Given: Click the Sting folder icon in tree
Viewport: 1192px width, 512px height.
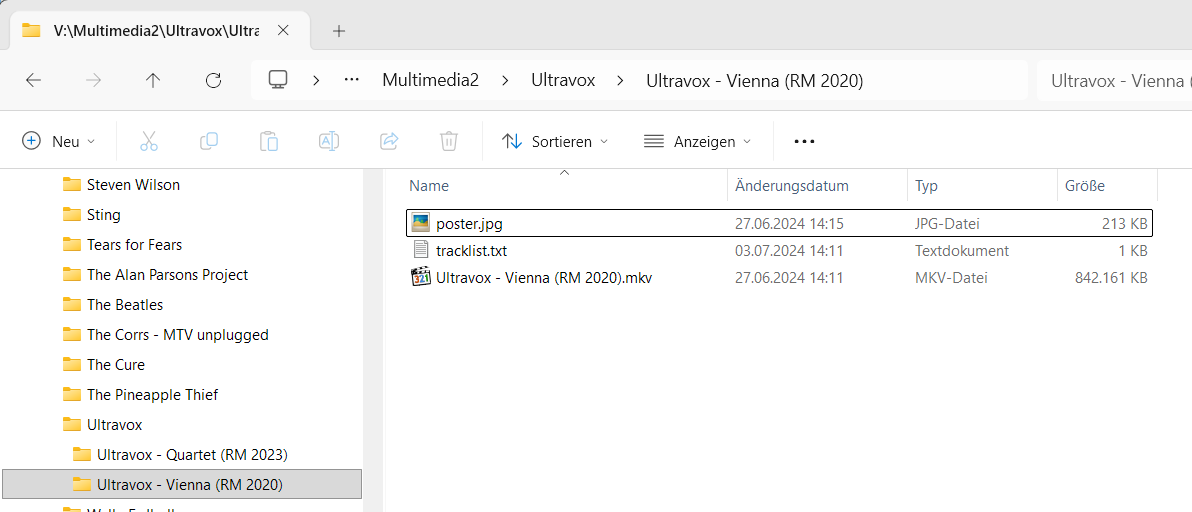Looking at the screenshot, I should pyautogui.click(x=72, y=215).
